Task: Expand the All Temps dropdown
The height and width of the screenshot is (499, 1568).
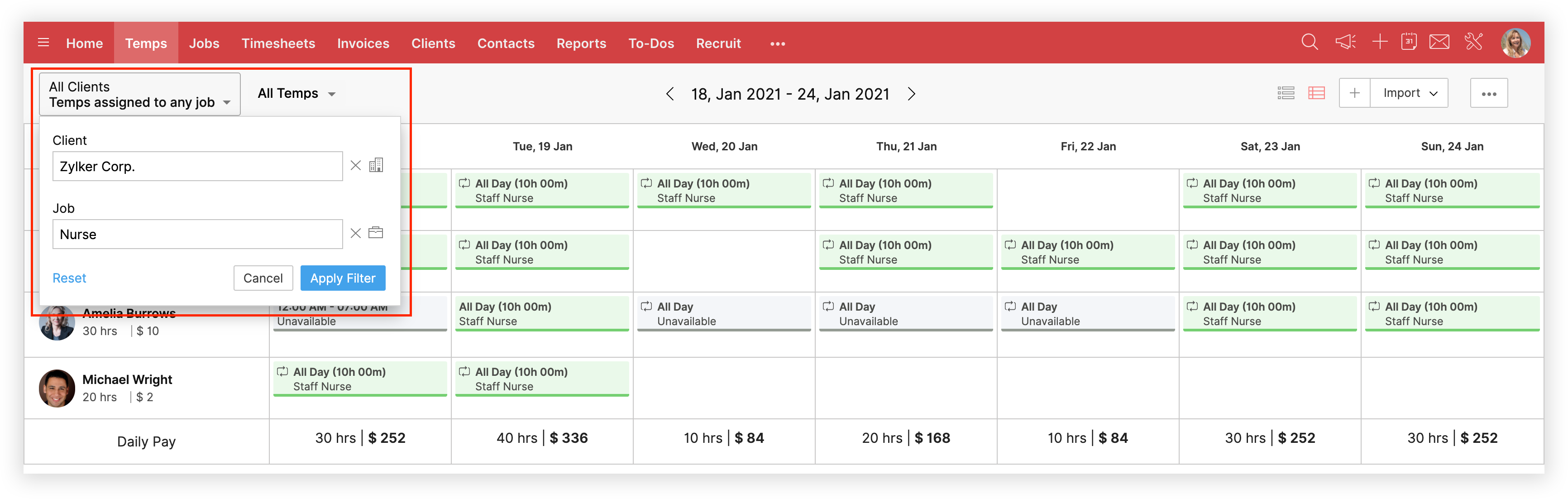Action: click(x=296, y=94)
